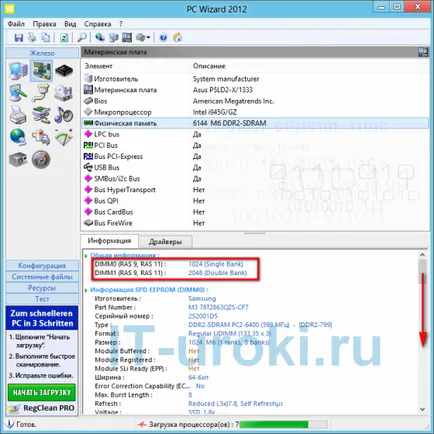434x434 pixels.
Task: Select the I/O Ports cable icon
Action: pos(41,93)
